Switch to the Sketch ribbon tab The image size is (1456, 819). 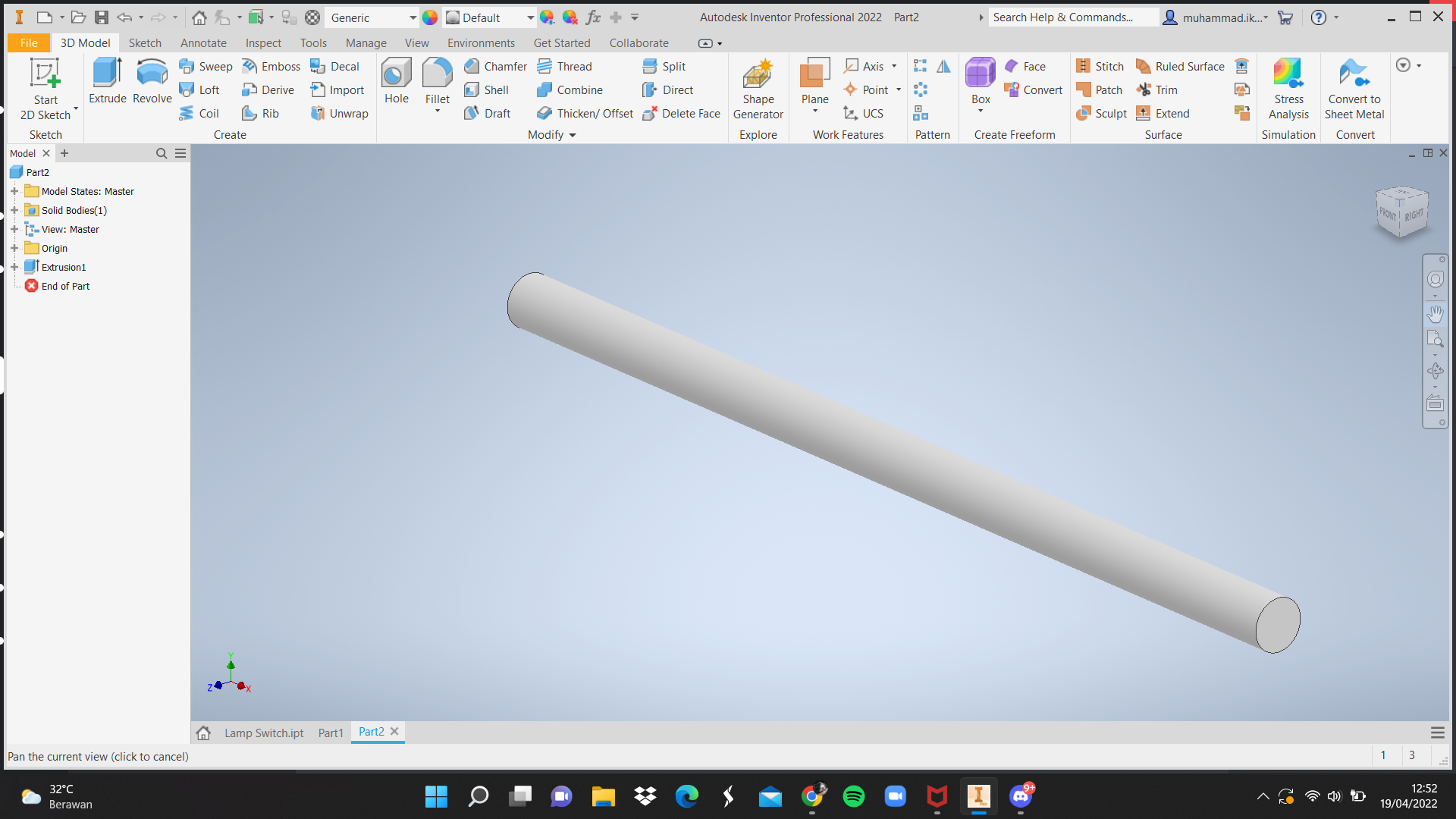pyautogui.click(x=145, y=43)
